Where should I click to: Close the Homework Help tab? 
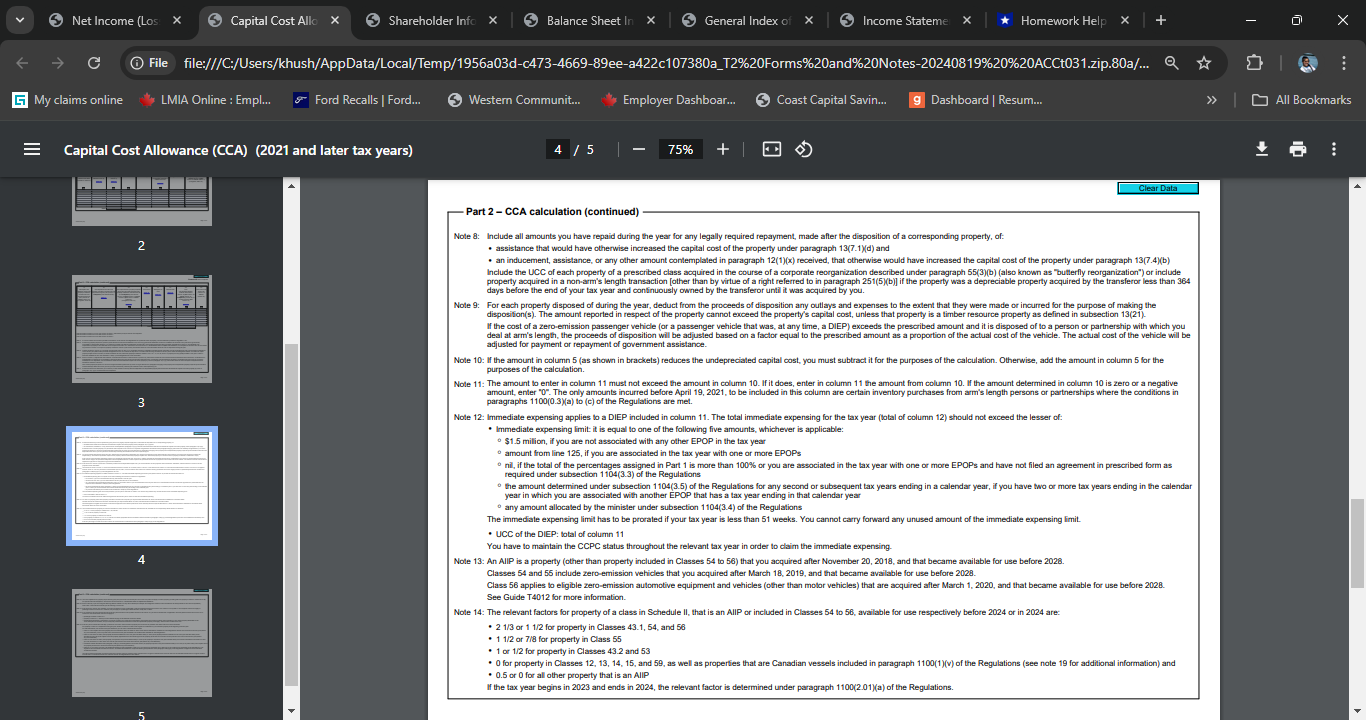tap(1125, 20)
